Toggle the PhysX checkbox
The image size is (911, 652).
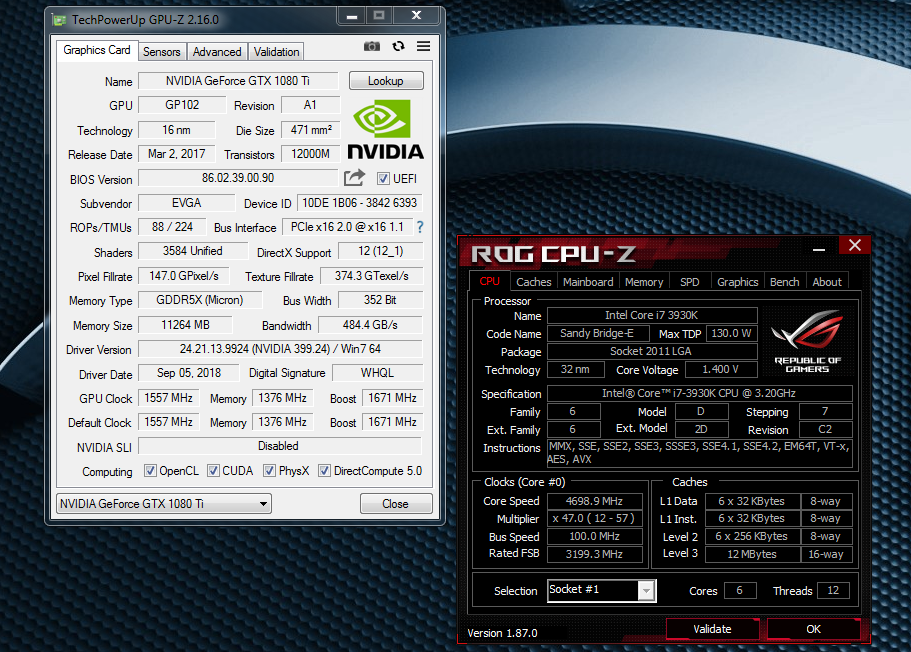tap(269, 471)
